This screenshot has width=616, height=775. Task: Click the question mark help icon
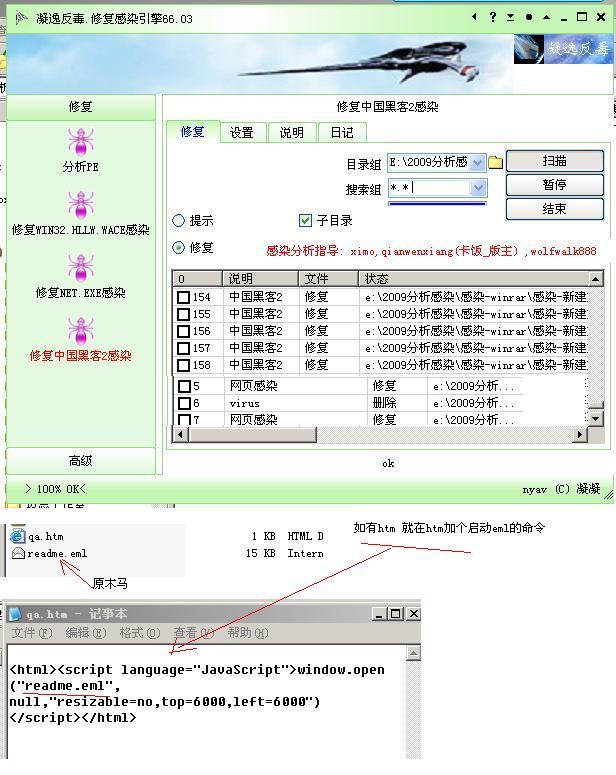[492, 17]
